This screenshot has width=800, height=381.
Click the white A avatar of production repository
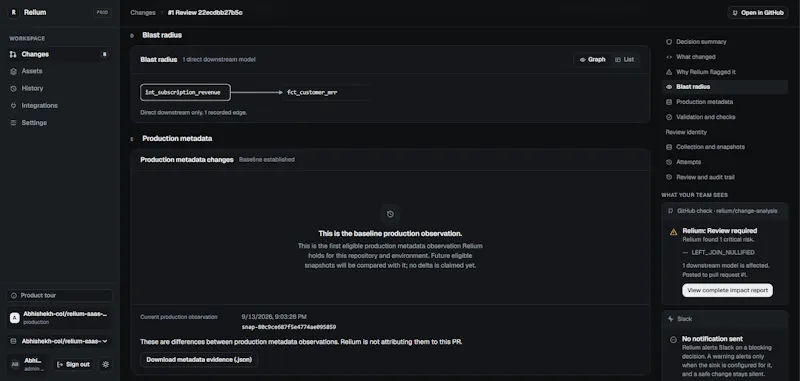click(x=15, y=318)
